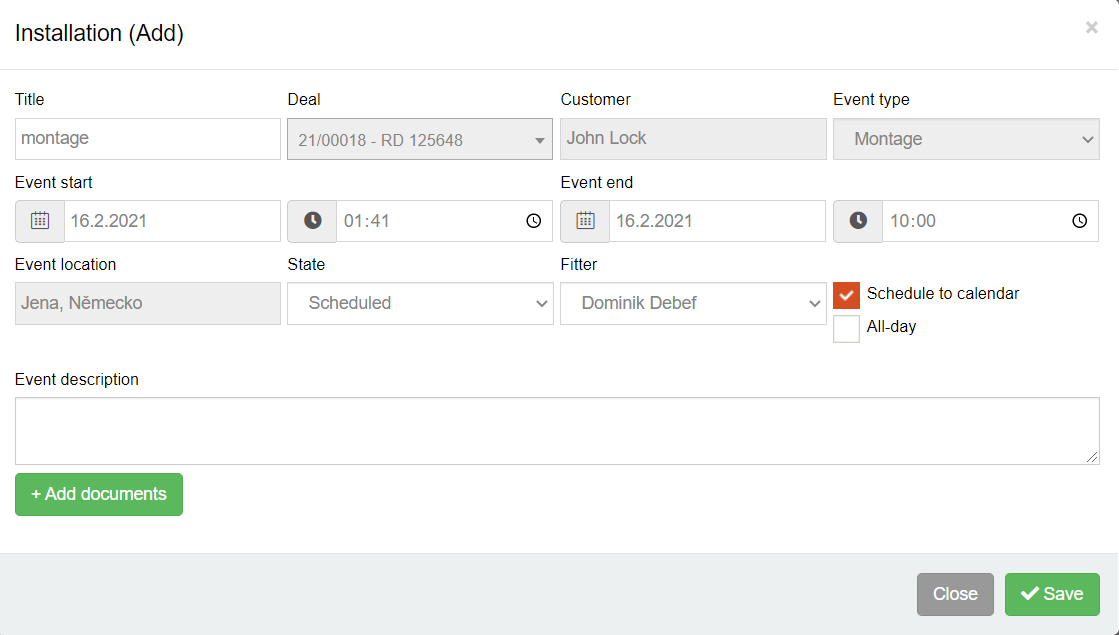
Task: Click the Event start date 16.2.2021 field
Action: coord(172,221)
